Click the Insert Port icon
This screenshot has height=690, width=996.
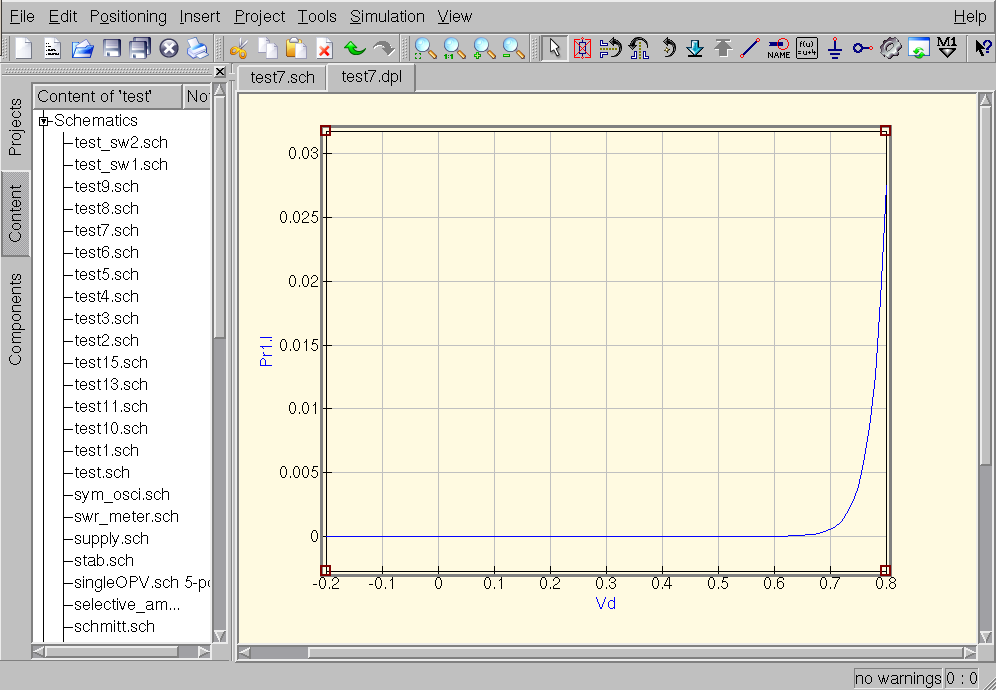click(x=862, y=48)
